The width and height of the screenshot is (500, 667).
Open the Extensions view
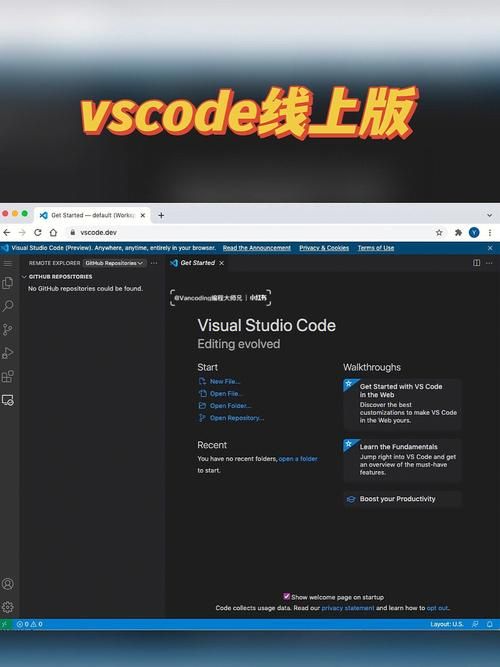[8, 376]
